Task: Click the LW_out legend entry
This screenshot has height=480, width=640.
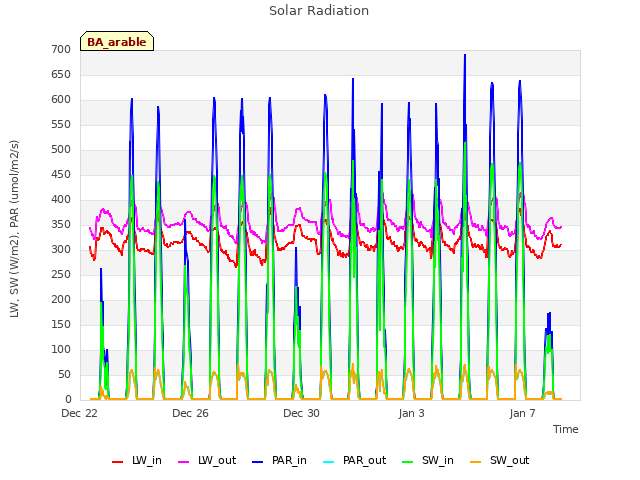Action: pyautogui.click(x=207, y=461)
